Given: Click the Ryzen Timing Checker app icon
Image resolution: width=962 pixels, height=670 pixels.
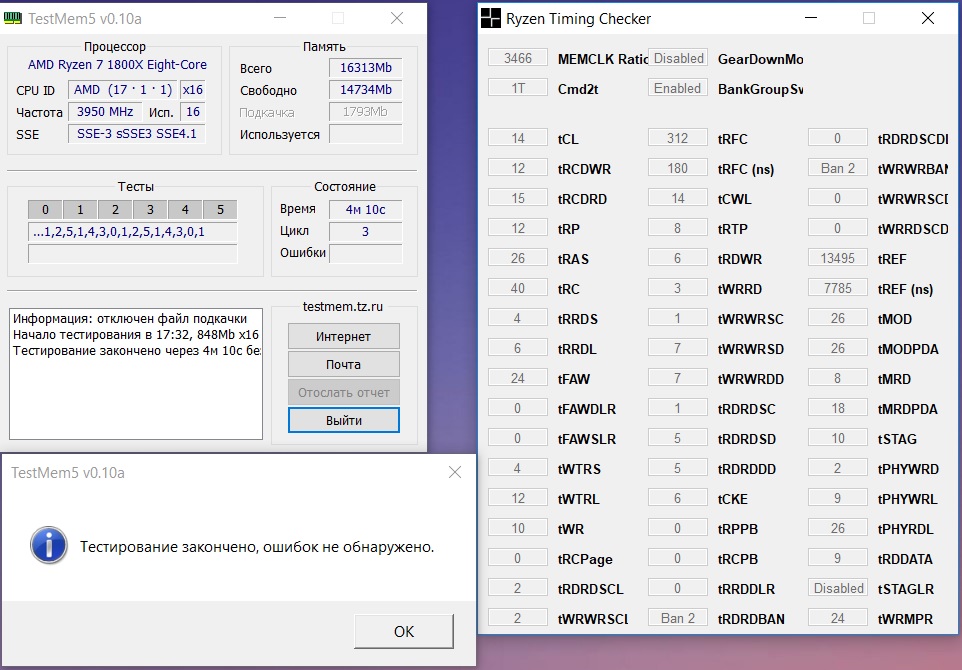Looking at the screenshot, I should 490,18.
